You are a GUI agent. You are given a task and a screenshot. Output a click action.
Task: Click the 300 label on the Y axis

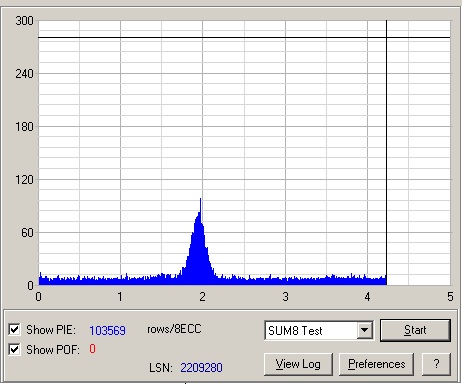click(24, 21)
